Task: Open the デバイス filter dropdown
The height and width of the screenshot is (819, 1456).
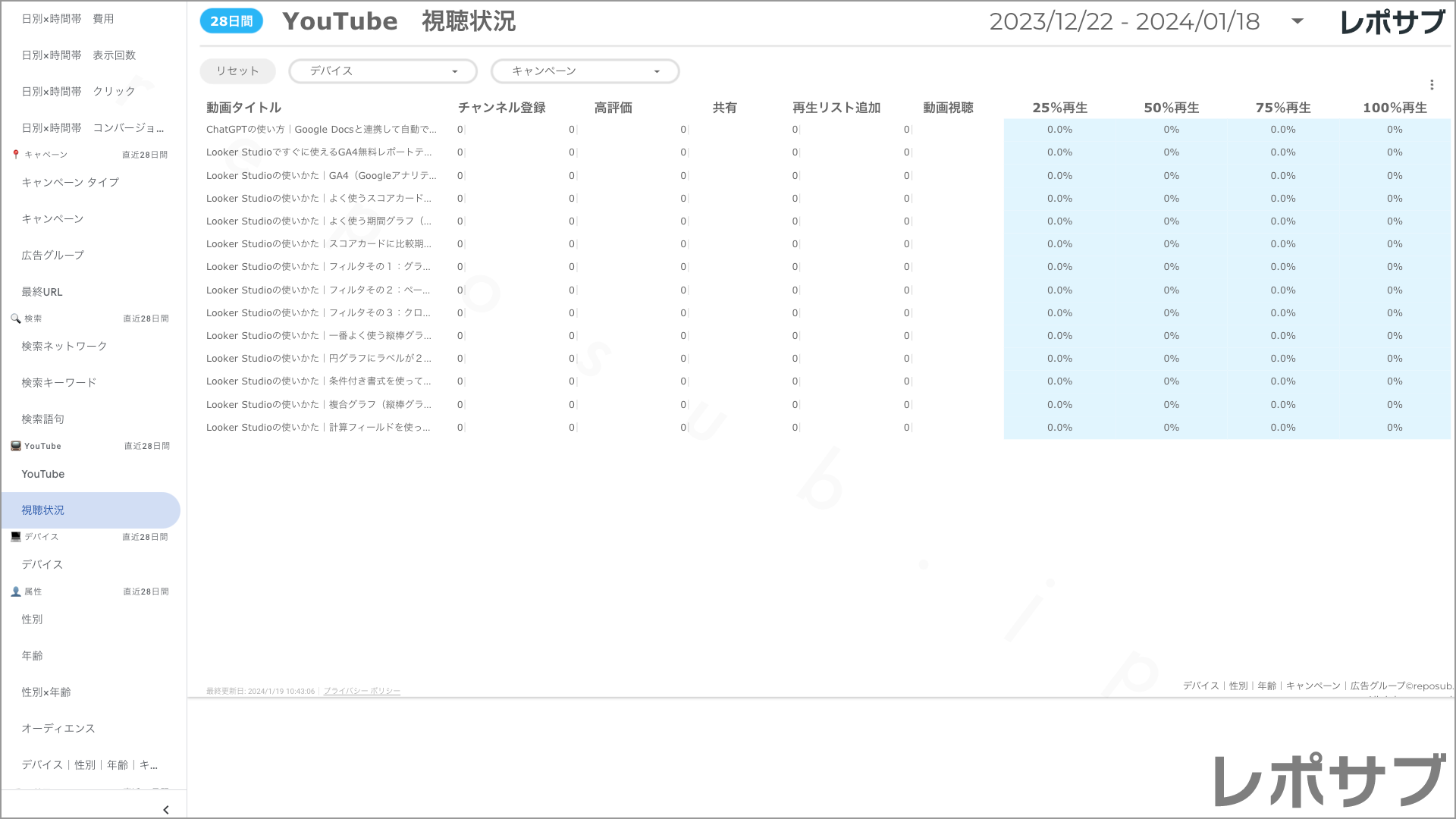Action: [x=382, y=71]
